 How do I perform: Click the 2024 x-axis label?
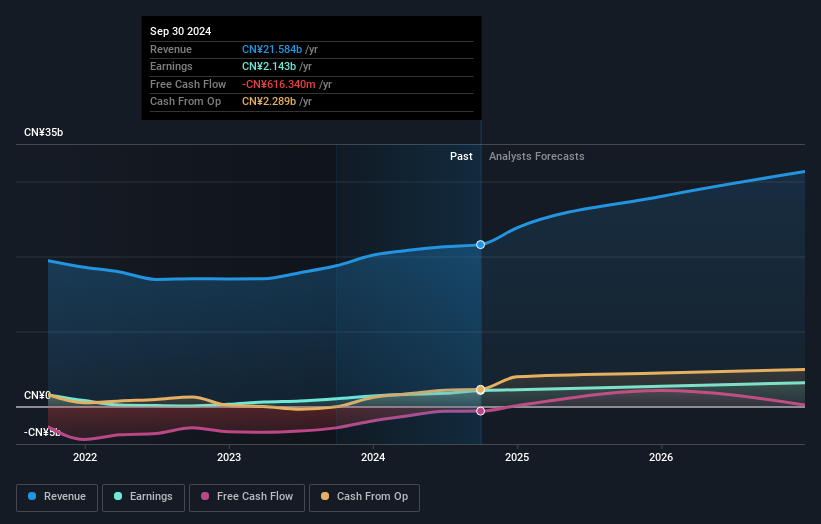coord(373,457)
